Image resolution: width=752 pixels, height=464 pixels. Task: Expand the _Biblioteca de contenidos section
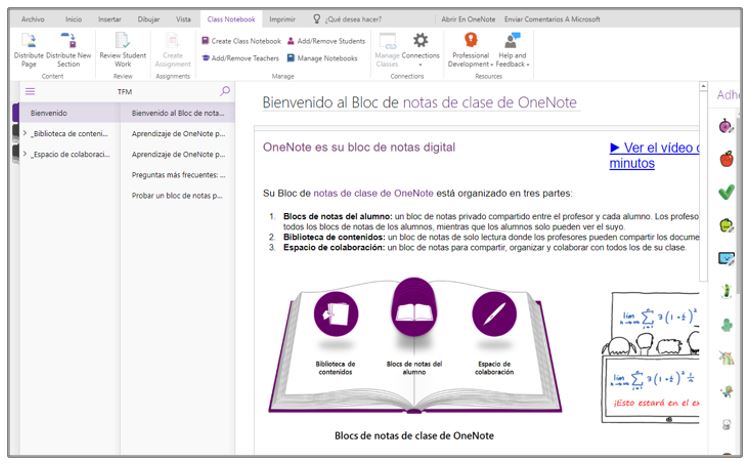(x=25, y=133)
